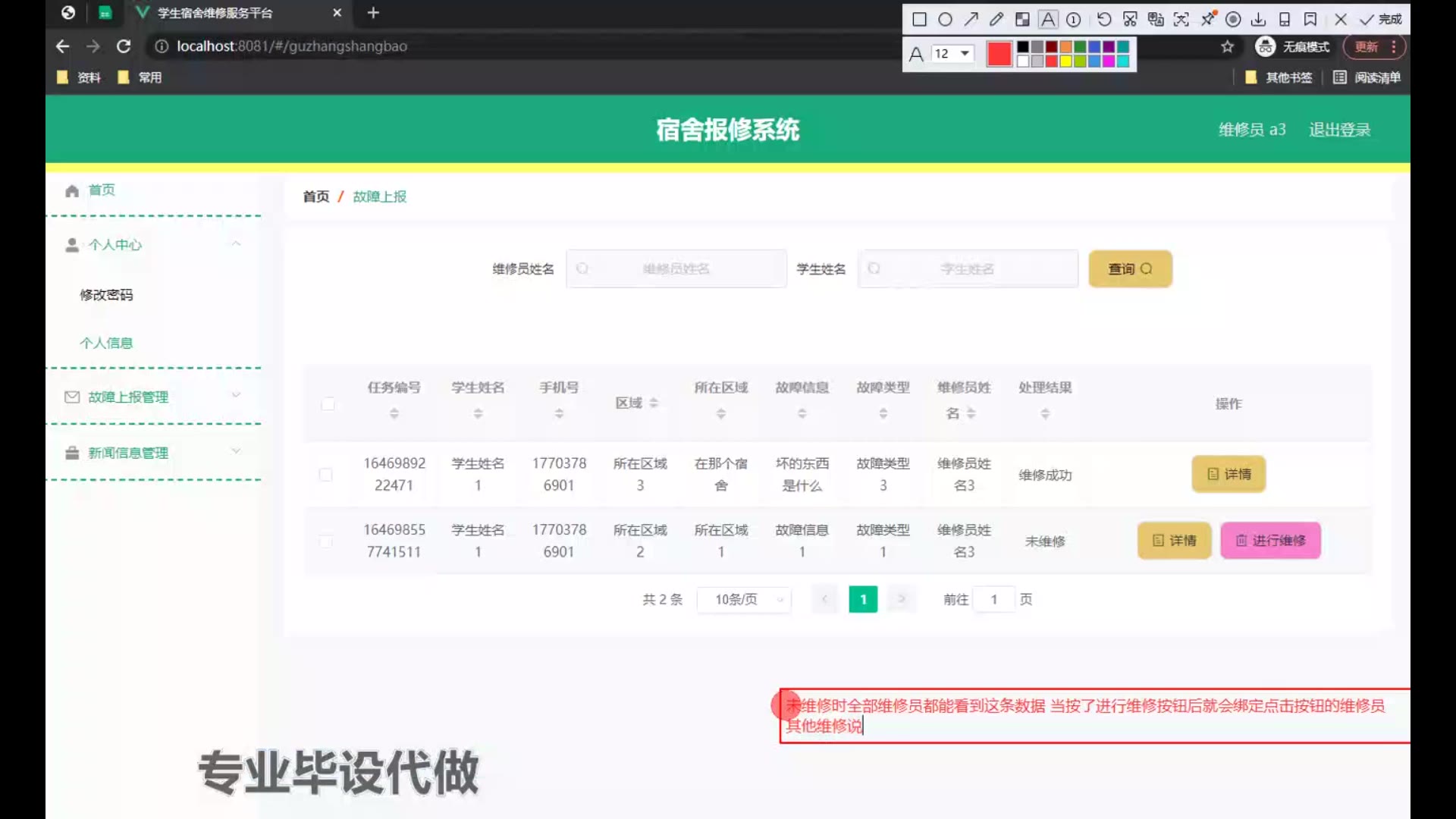Go to 首页 in sidebar

[102, 190]
